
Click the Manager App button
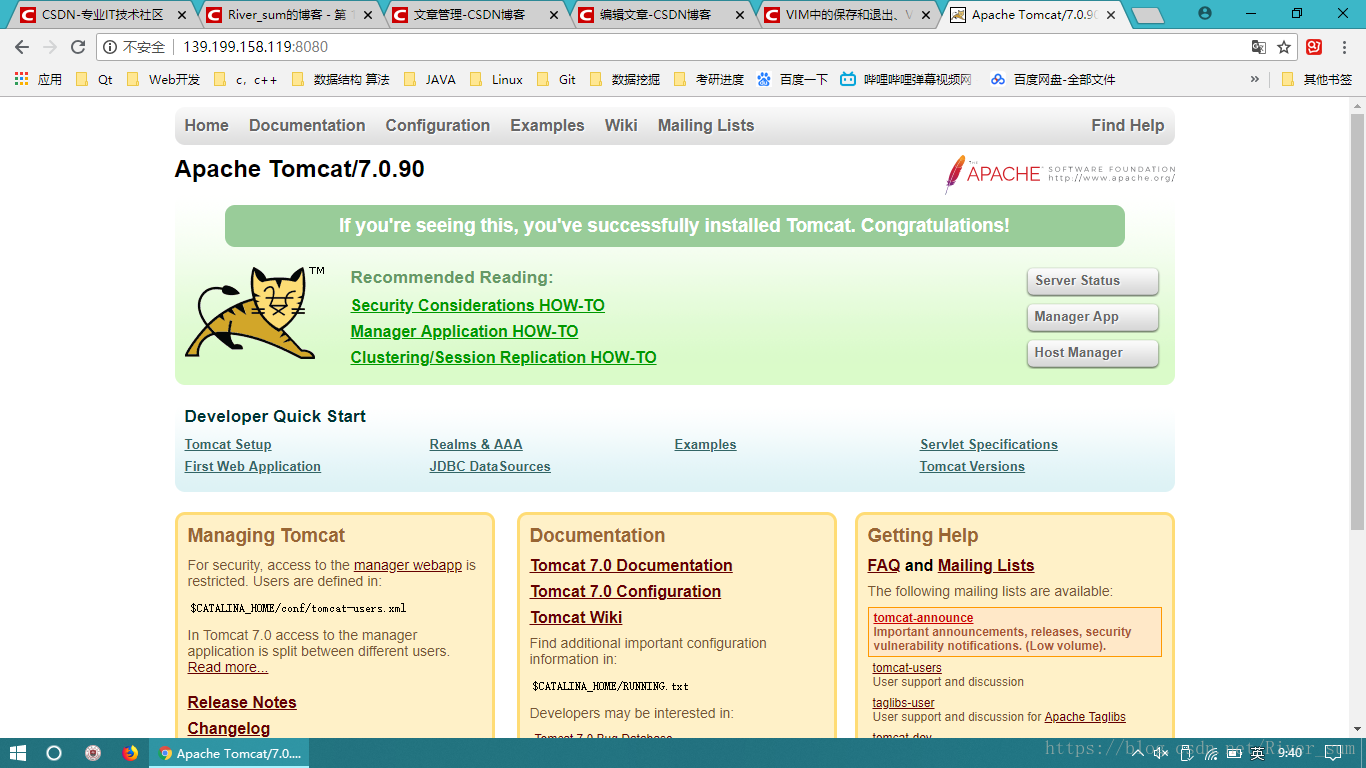click(1092, 317)
